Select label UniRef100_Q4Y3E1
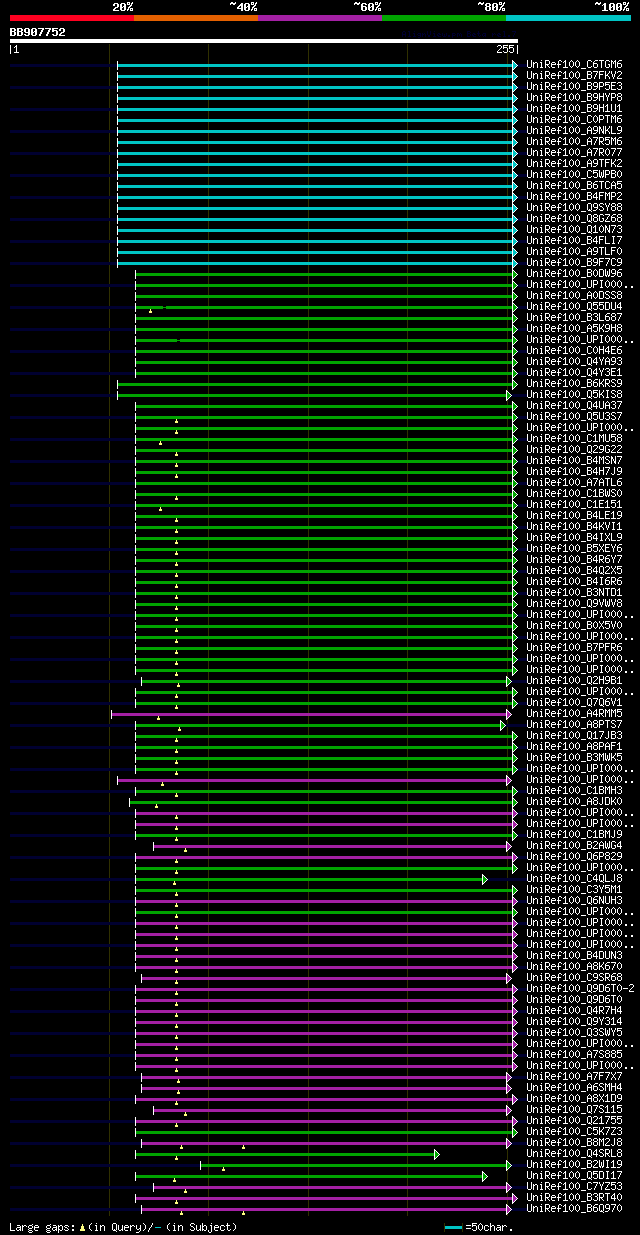The height and width of the screenshot is (1235, 640). pyautogui.click(x=574, y=372)
